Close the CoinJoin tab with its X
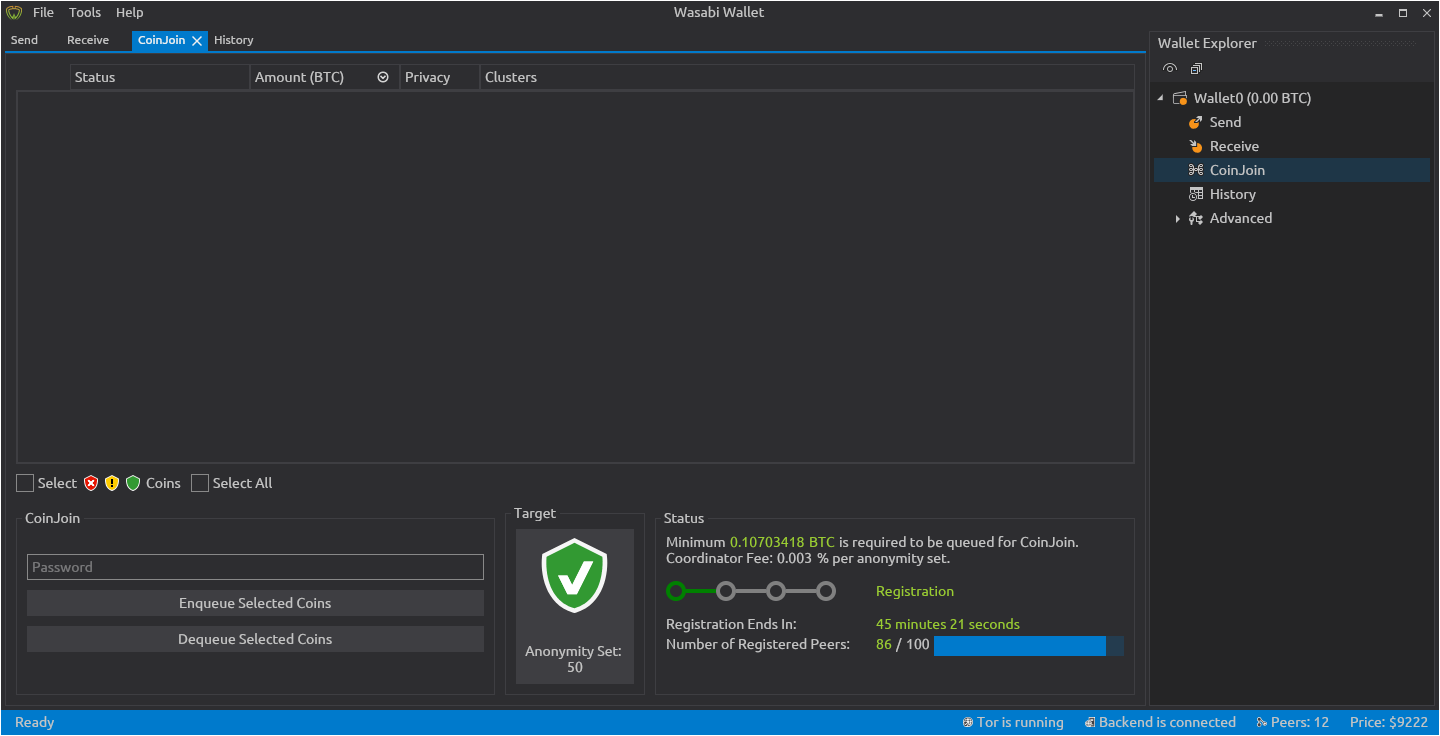The image size is (1440, 736). pos(197,41)
